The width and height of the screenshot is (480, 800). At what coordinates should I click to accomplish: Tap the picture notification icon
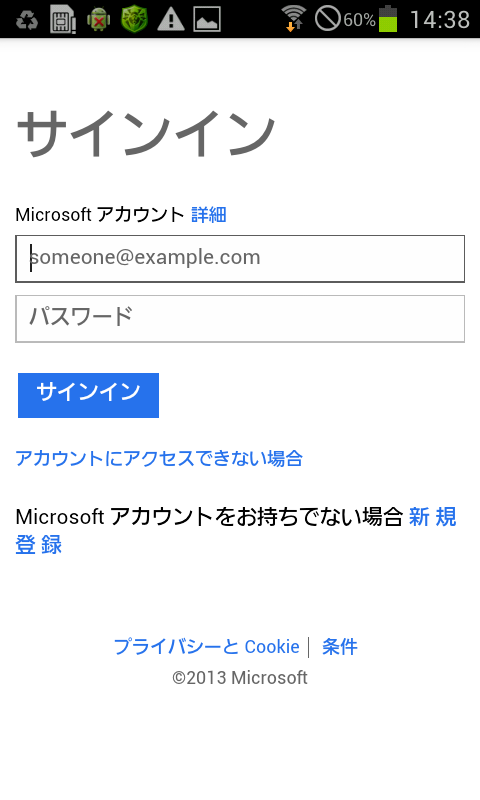(207, 19)
